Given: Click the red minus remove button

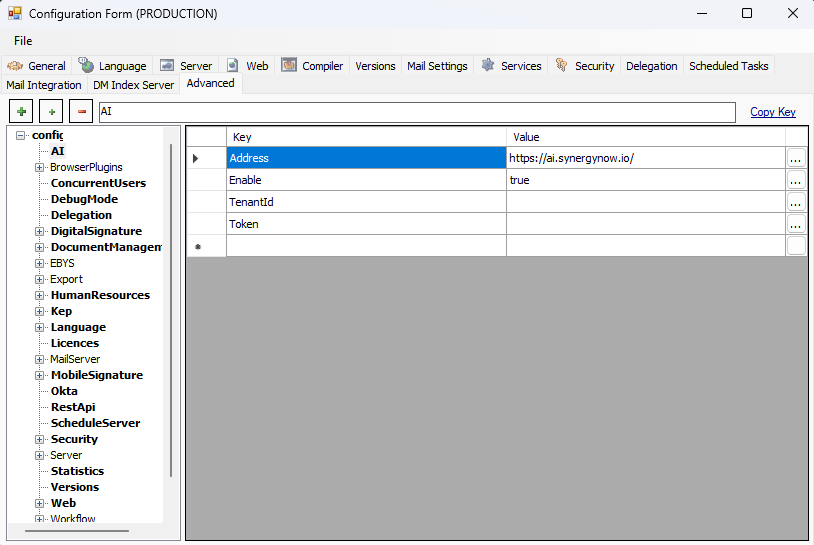Looking at the screenshot, I should 81,112.
